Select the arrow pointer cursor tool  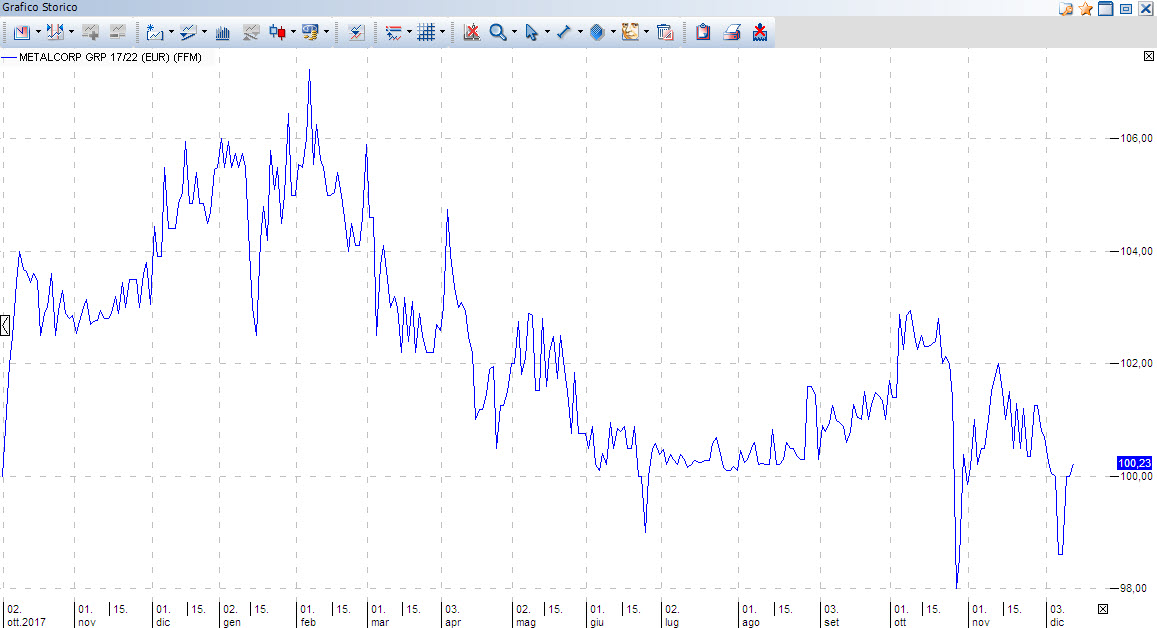coord(531,32)
